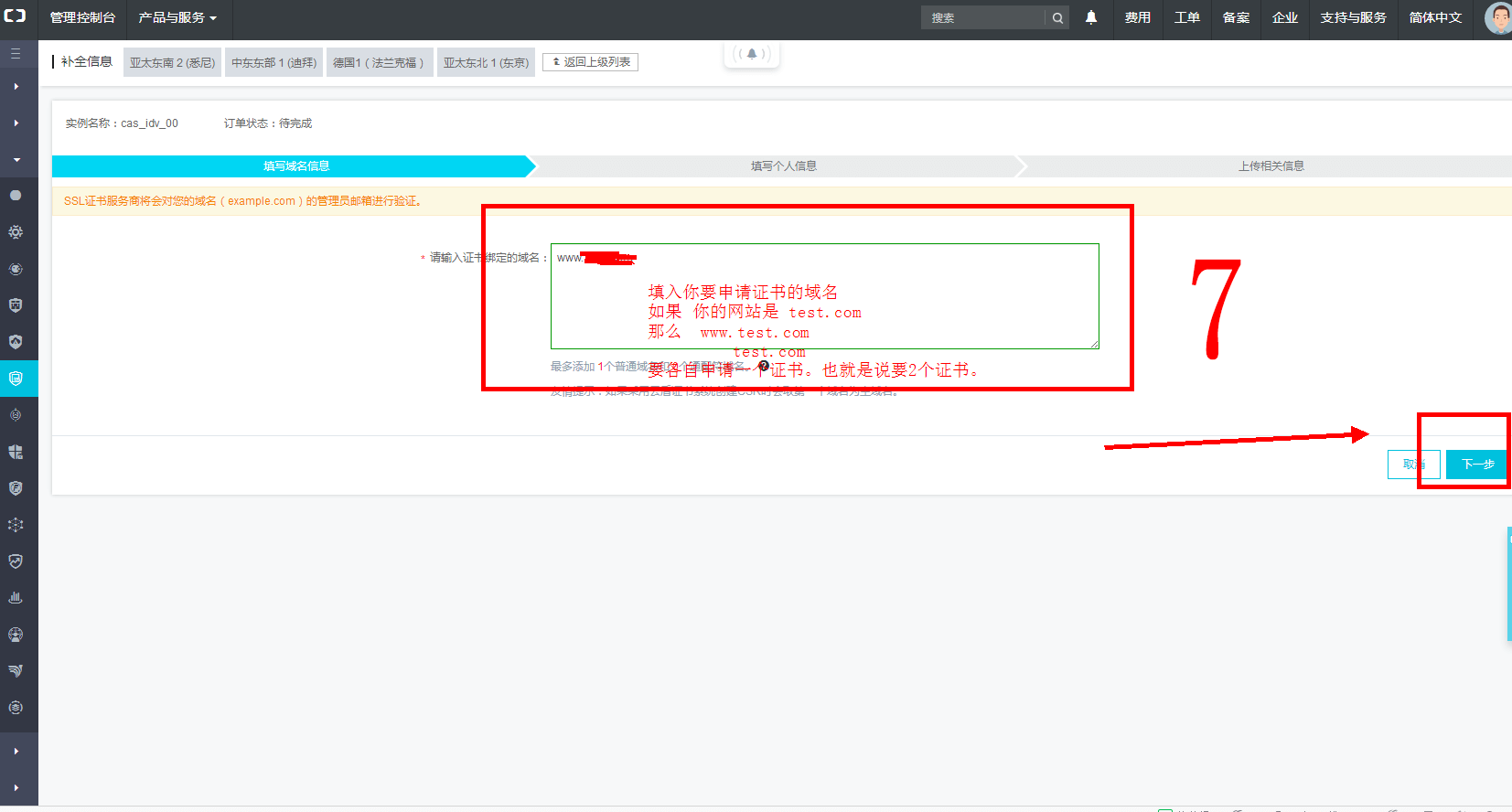Open the user avatar profile
The width and height of the screenshot is (1512, 812).
tap(1497, 18)
